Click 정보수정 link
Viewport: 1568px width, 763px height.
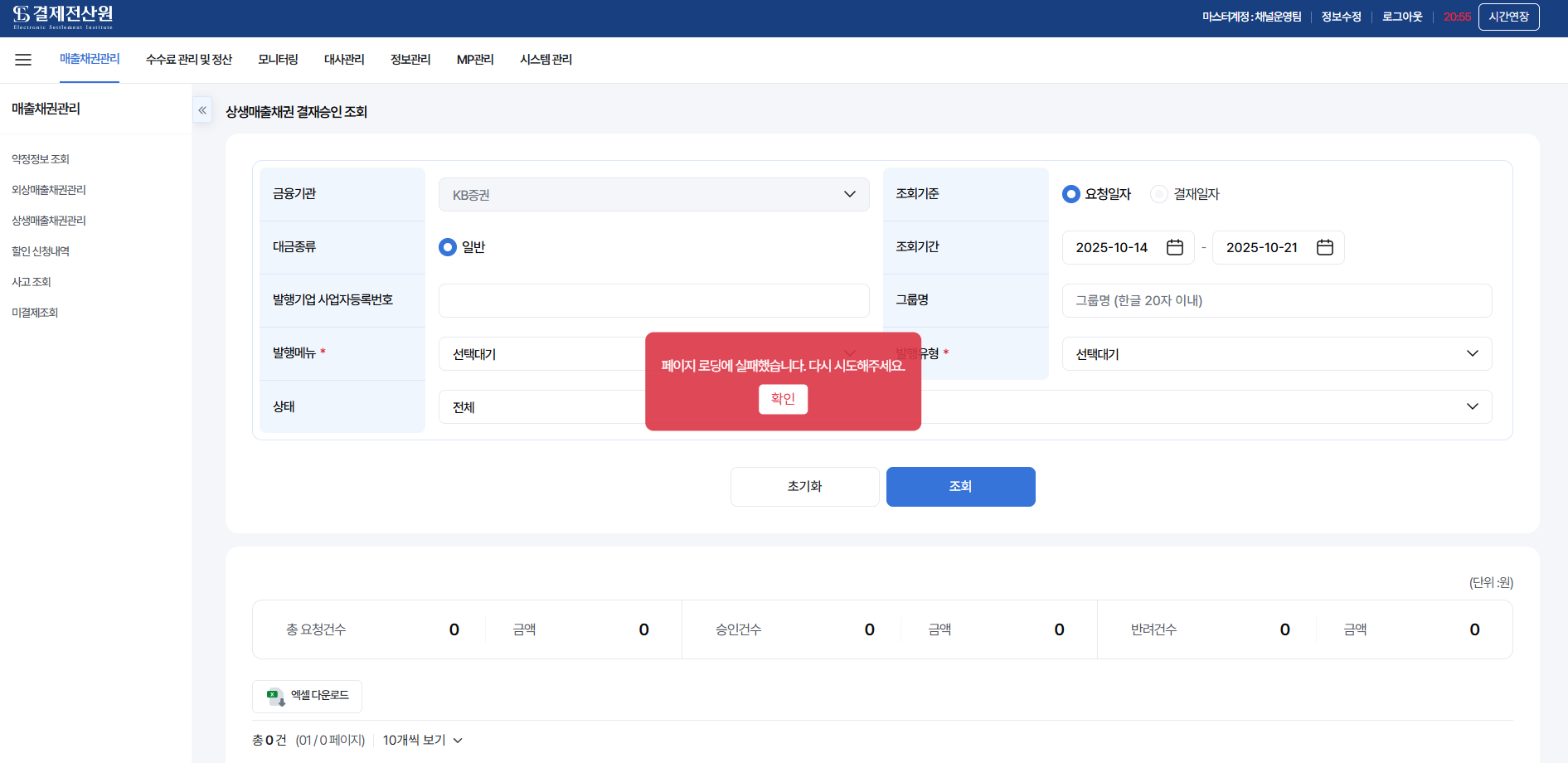point(1341,17)
